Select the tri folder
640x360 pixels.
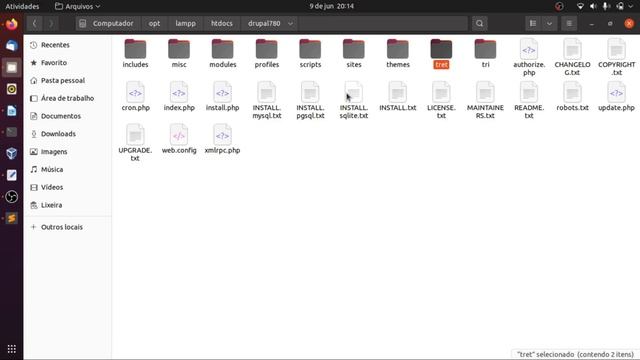click(x=485, y=53)
